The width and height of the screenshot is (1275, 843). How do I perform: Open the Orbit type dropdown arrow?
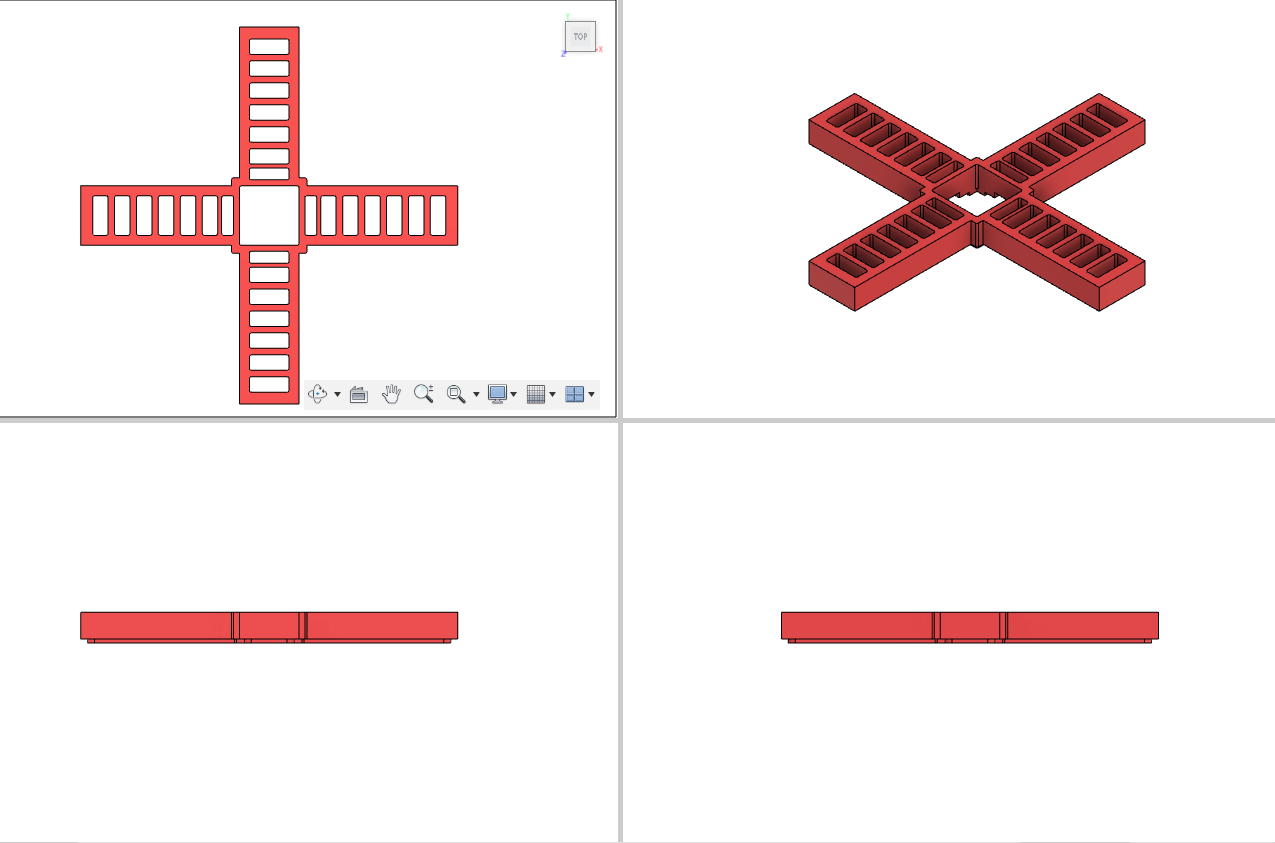pyautogui.click(x=337, y=395)
